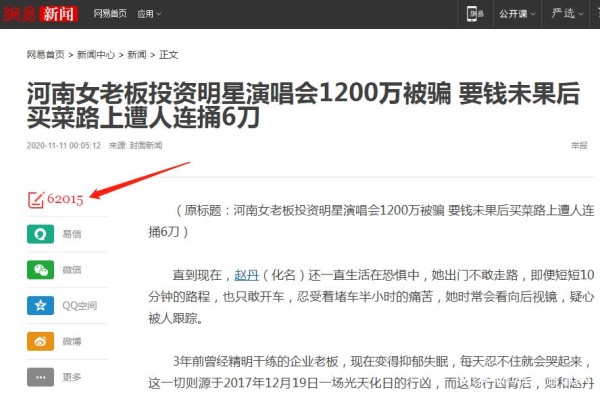Share via the green 易信 icon

[x=40, y=234]
